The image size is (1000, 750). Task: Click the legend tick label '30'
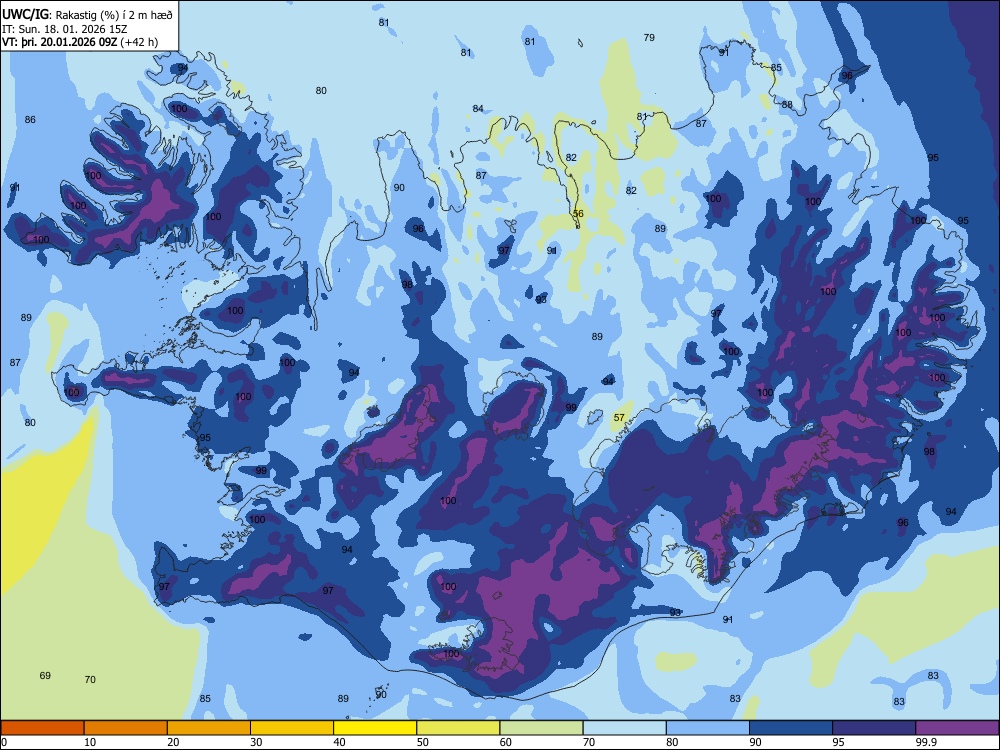[256, 742]
